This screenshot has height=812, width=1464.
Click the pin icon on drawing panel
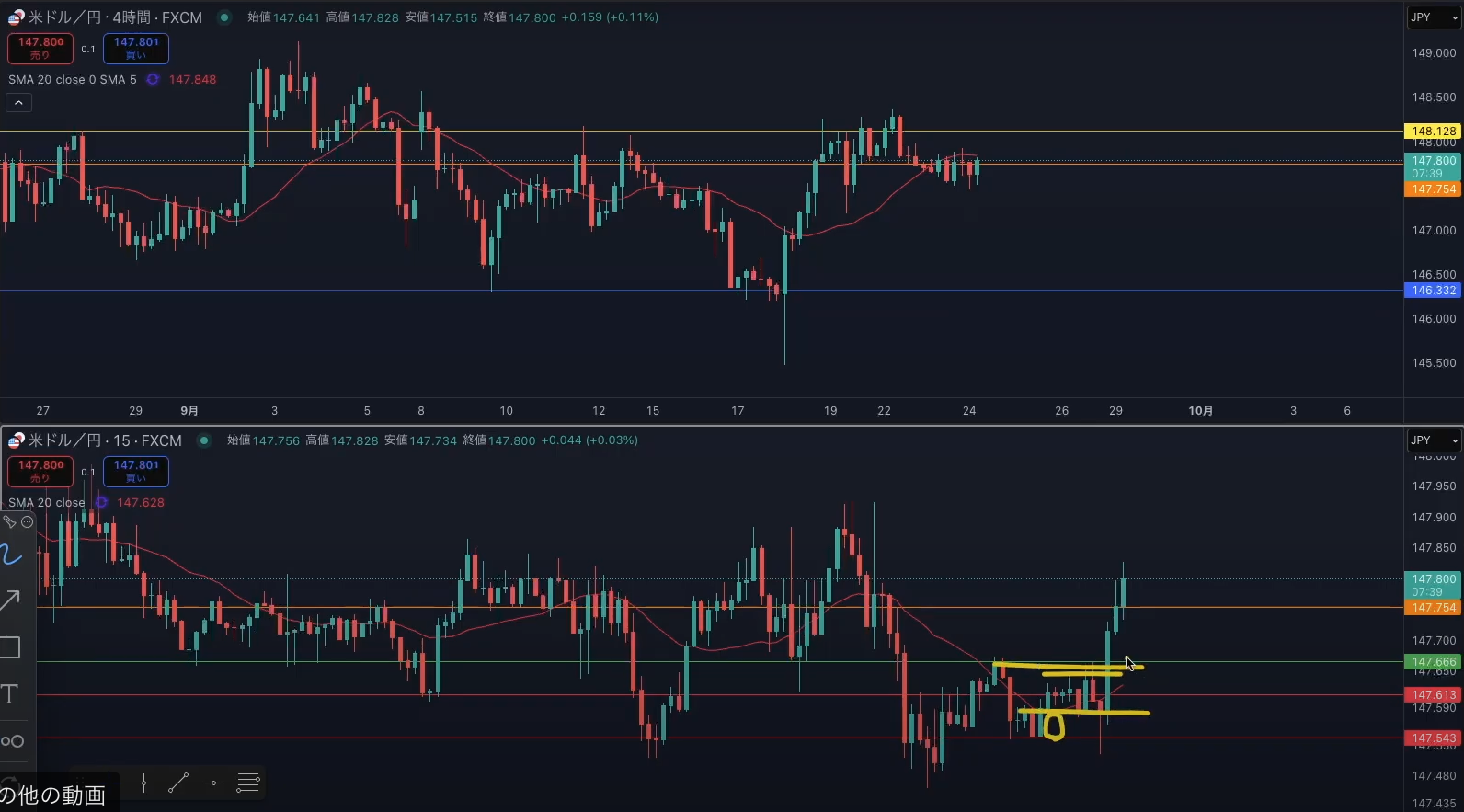pos(9,521)
